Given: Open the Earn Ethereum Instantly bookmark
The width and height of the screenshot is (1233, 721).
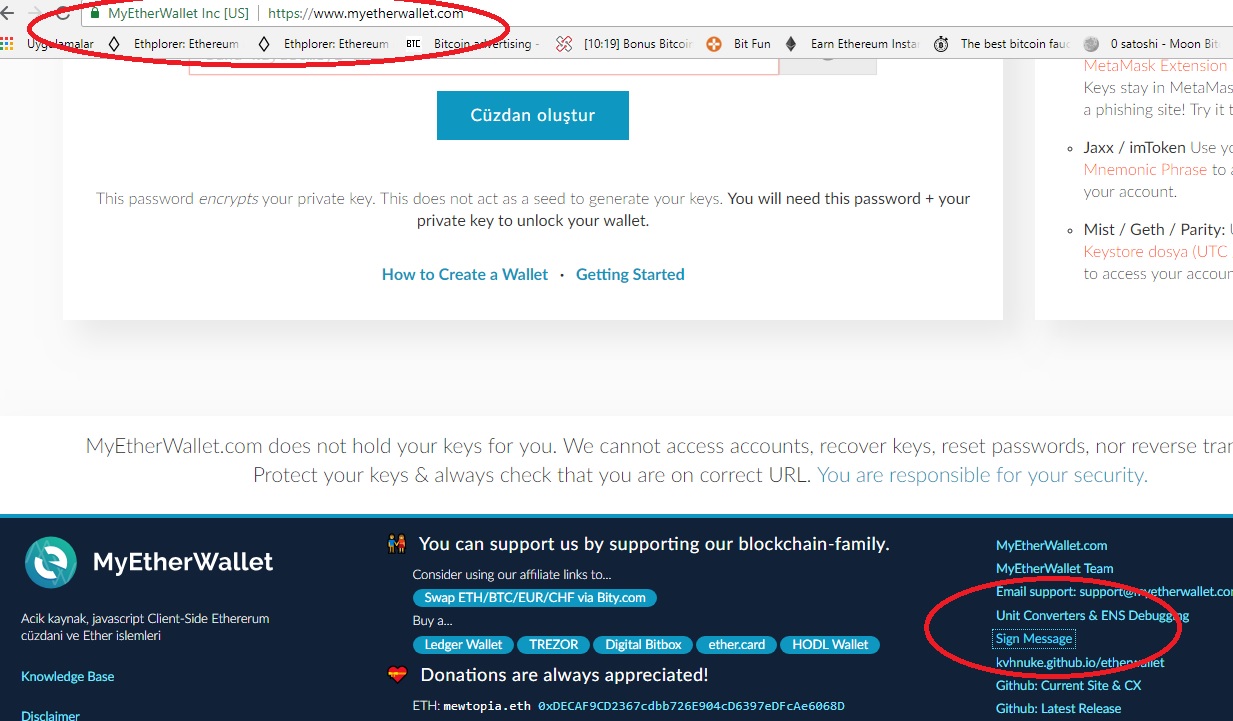Looking at the screenshot, I should (852, 44).
